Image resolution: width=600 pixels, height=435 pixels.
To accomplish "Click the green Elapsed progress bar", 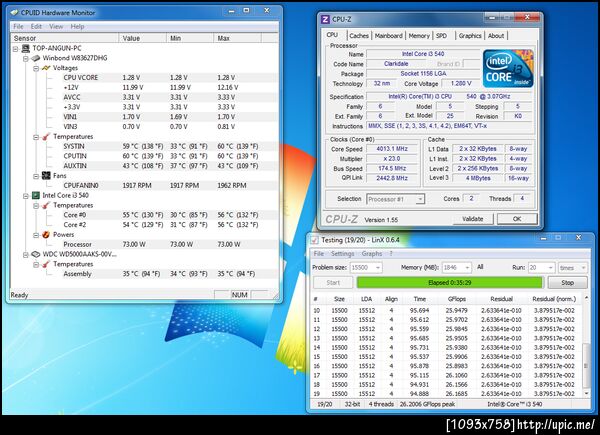I will pyautogui.click(x=450, y=283).
